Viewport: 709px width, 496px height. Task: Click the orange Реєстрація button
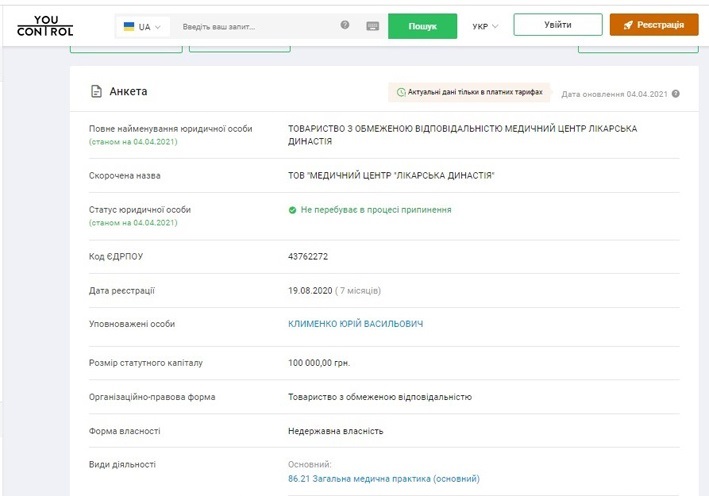654,24
